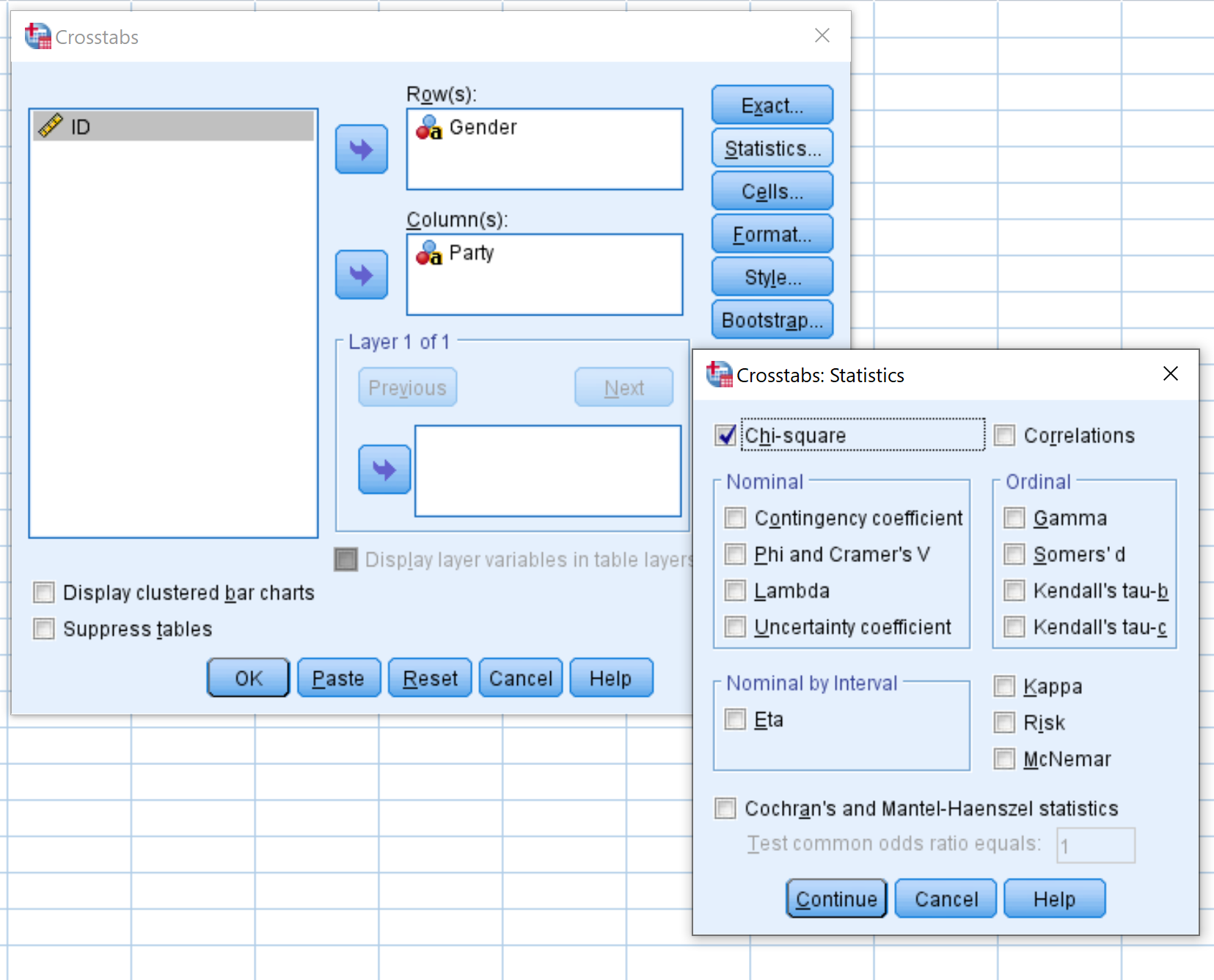Enable Kendall's tau-b
Screen dimensions: 1214x980
pos(1014,590)
